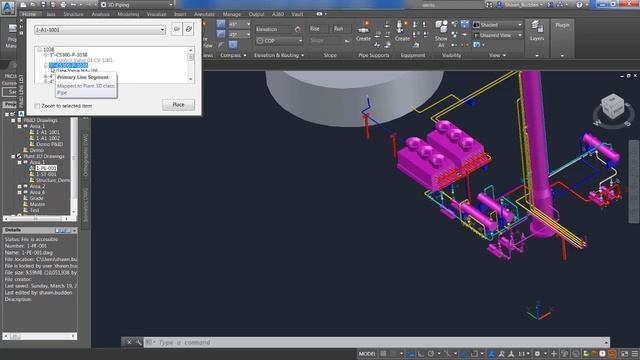Toggle ortho mode in status bar
Viewport: 640px width, 360px height.
point(421,353)
